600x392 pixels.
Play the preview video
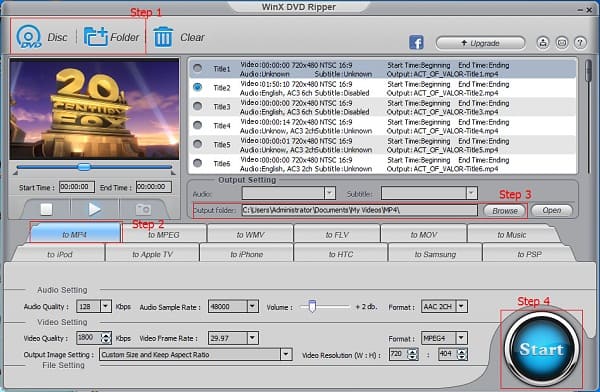tap(95, 209)
